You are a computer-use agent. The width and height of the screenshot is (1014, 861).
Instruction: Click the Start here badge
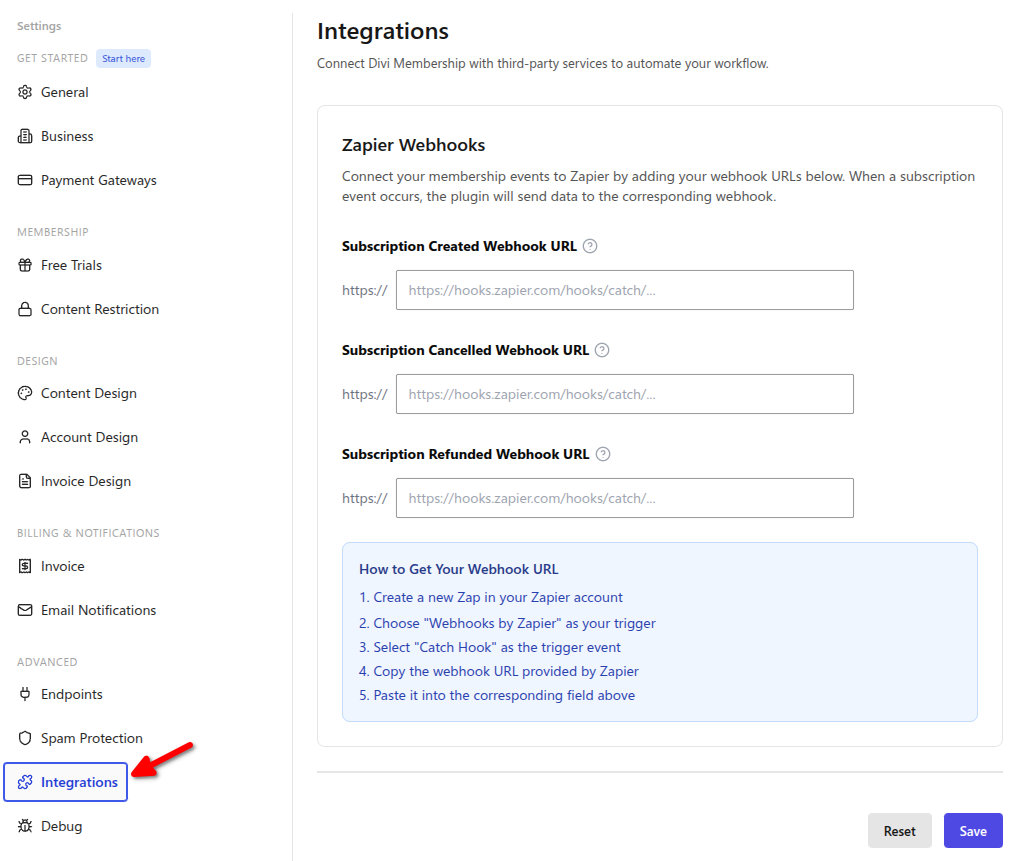click(124, 58)
